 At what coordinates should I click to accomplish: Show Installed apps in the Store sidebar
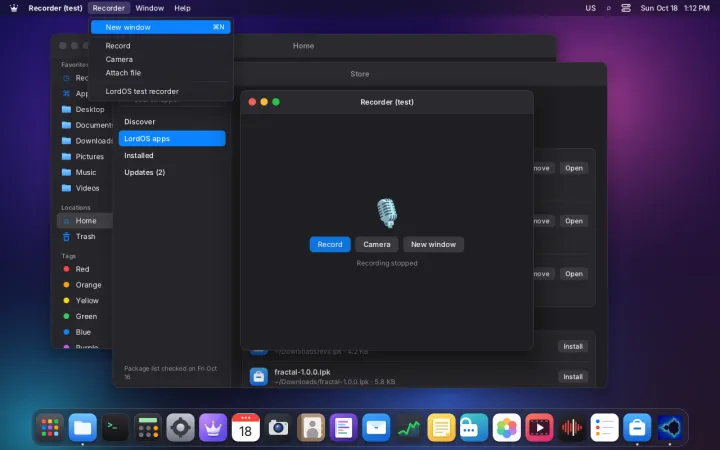(172, 156)
